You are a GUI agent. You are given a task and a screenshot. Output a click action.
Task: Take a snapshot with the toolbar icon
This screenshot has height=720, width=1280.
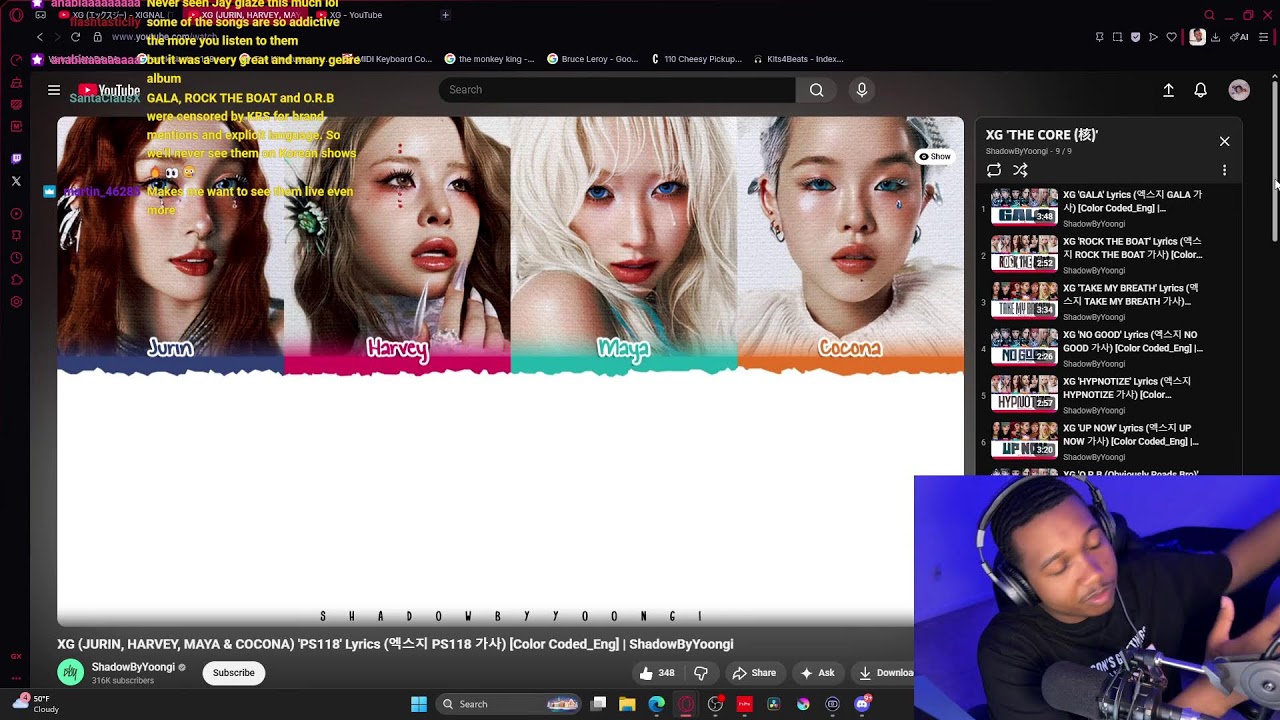pos(1117,37)
